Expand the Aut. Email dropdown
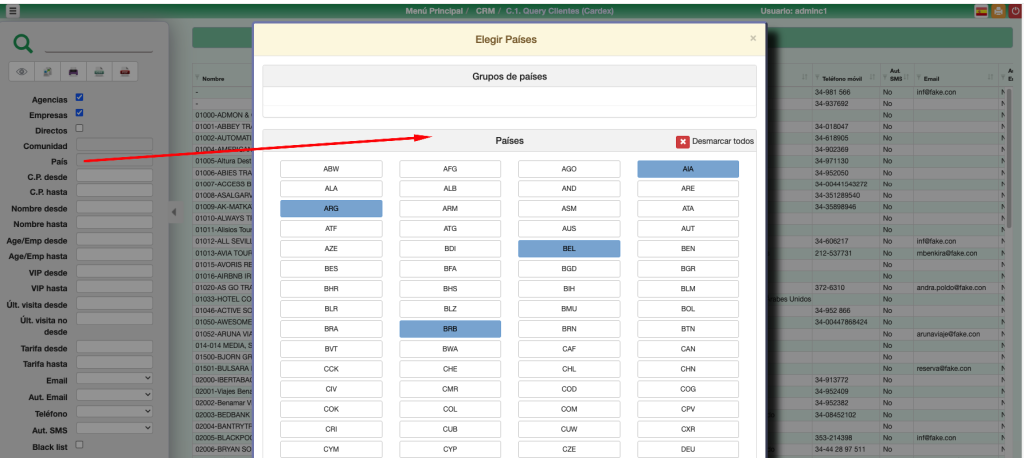Viewport: 1024px width, 458px height. tap(114, 395)
